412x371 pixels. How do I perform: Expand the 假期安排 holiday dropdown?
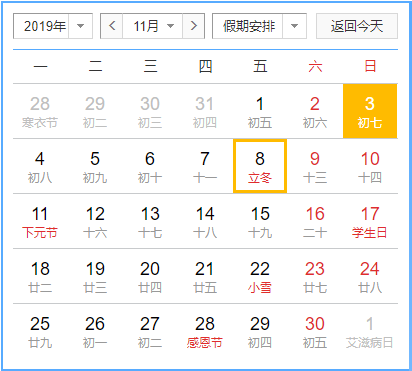click(x=259, y=26)
